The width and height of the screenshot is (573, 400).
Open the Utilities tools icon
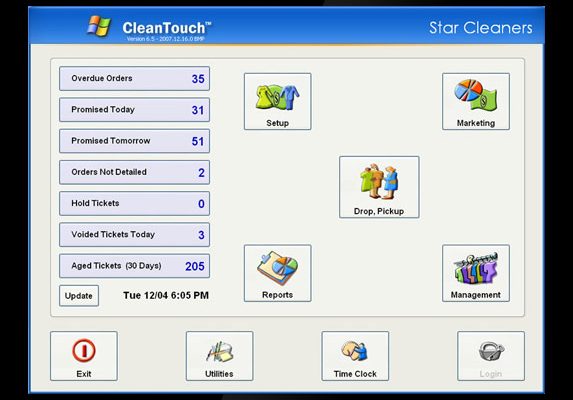tap(219, 351)
